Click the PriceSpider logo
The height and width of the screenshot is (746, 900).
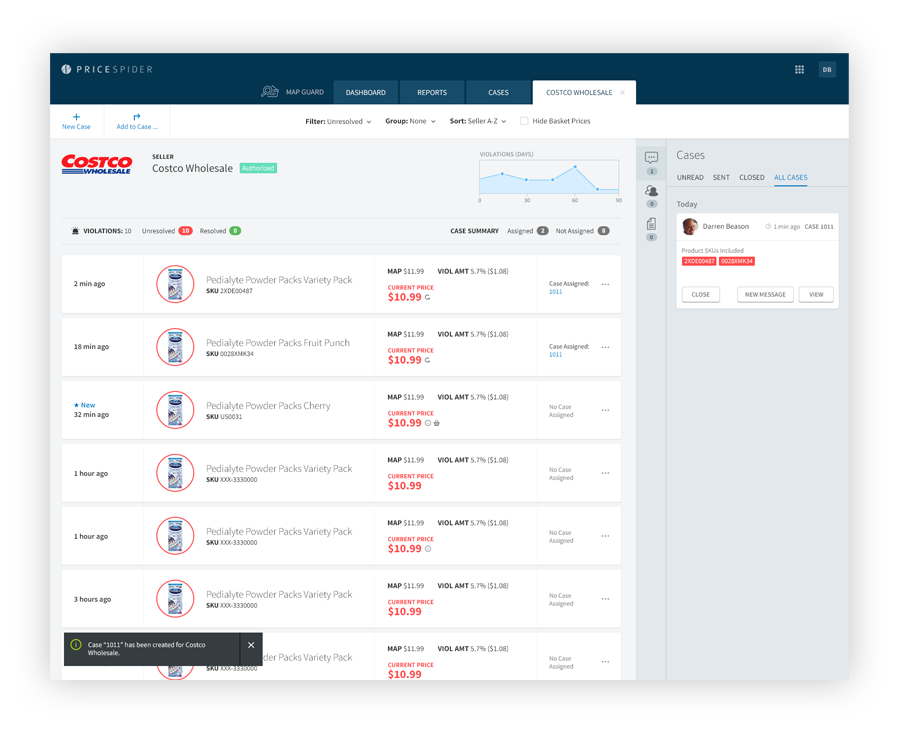pos(107,69)
